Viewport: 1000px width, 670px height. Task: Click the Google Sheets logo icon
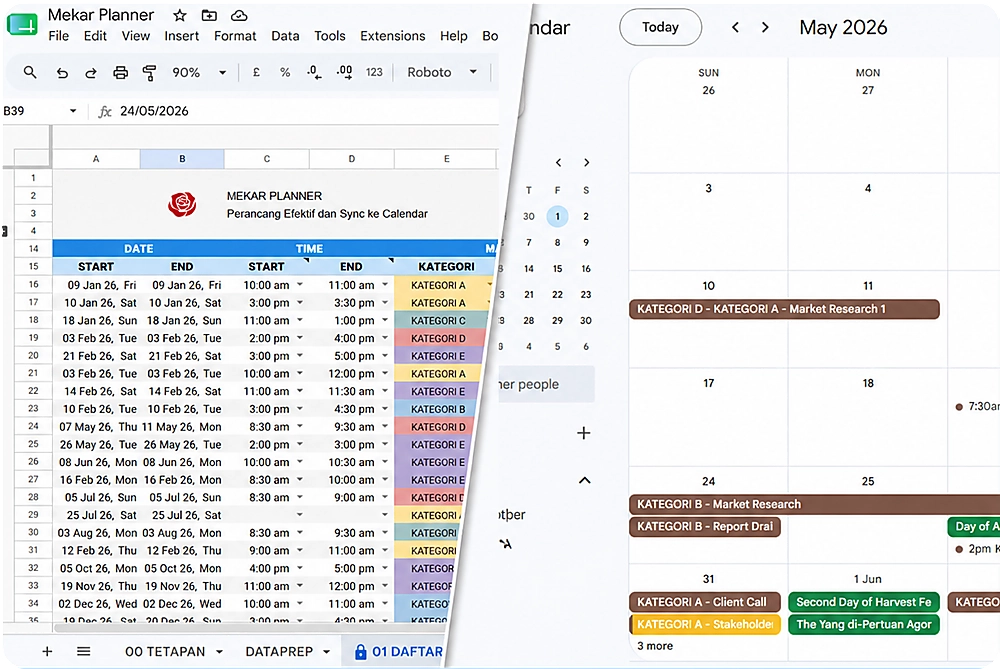[22, 24]
